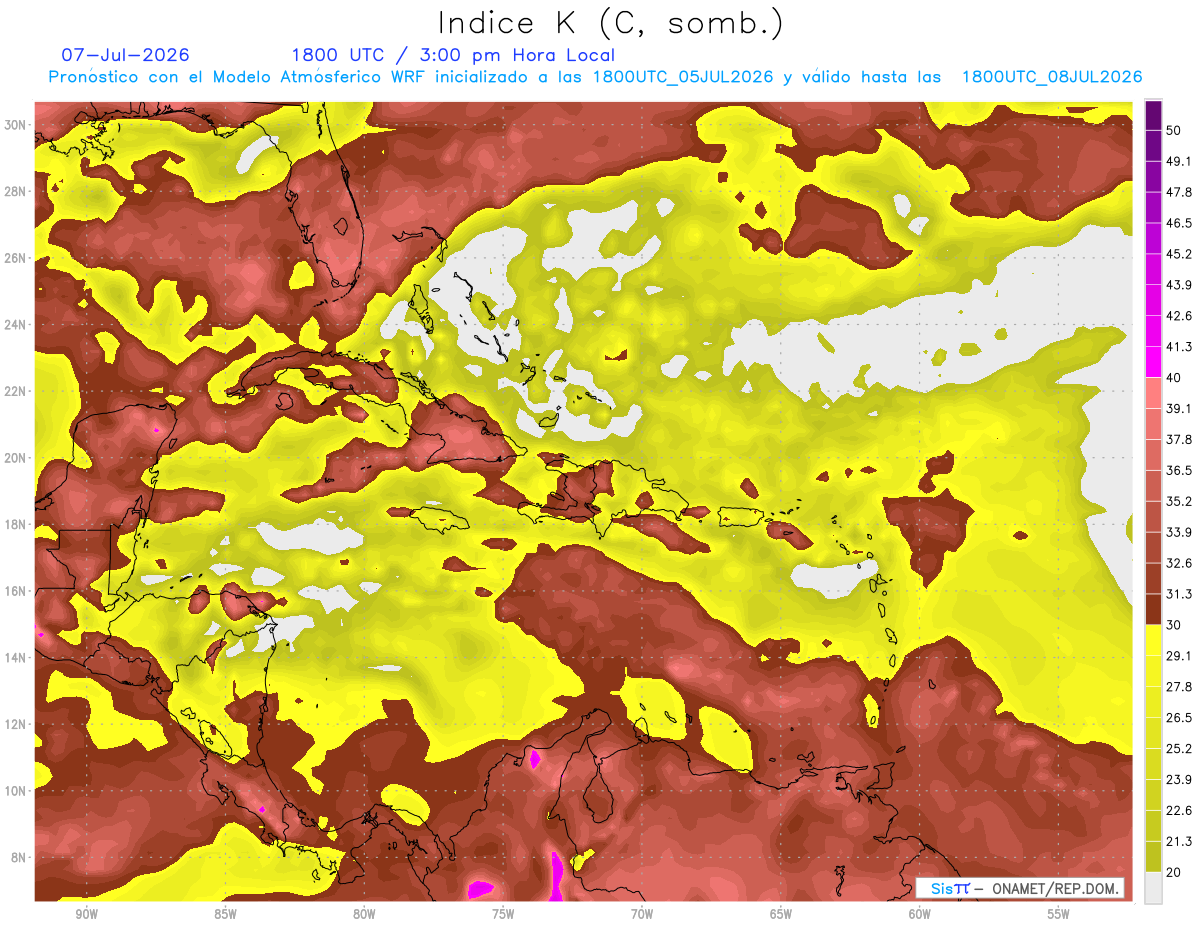Click the 55W longitude label
This screenshot has height=927, width=1200.
1059,914
